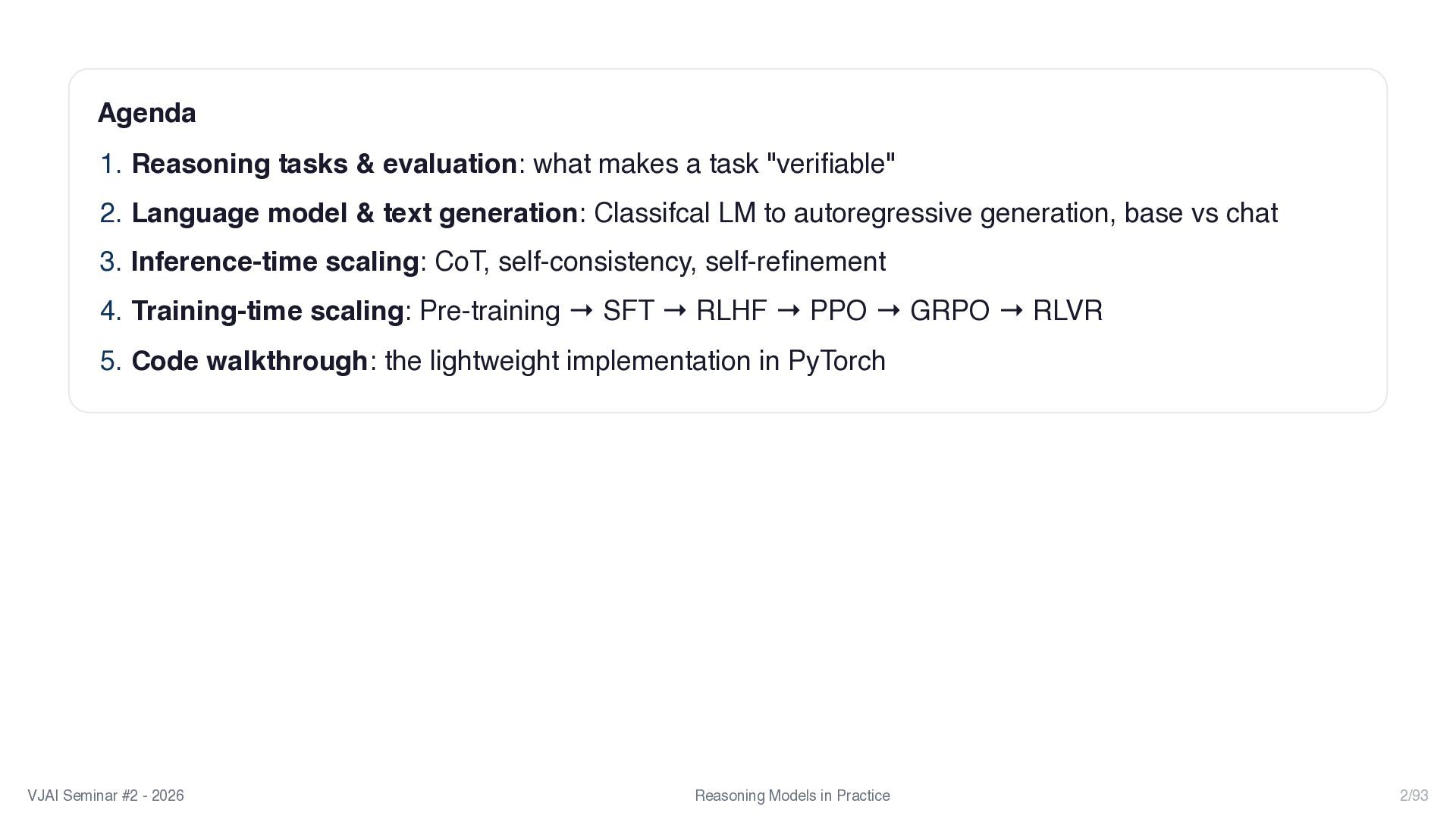
Task: Click the word "verifiable" in item one
Action: tap(831, 164)
